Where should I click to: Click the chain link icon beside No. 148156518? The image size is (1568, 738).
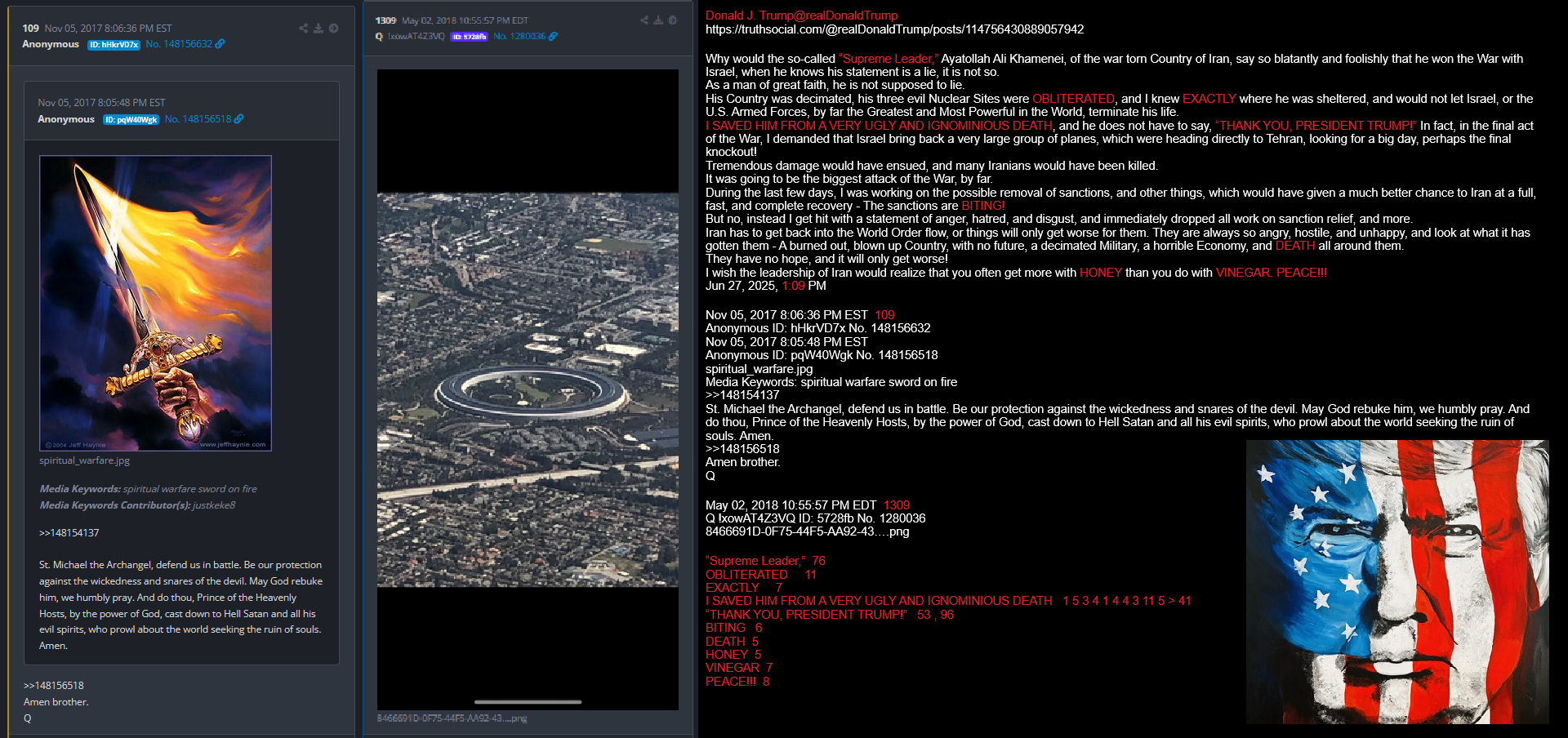pos(238,119)
